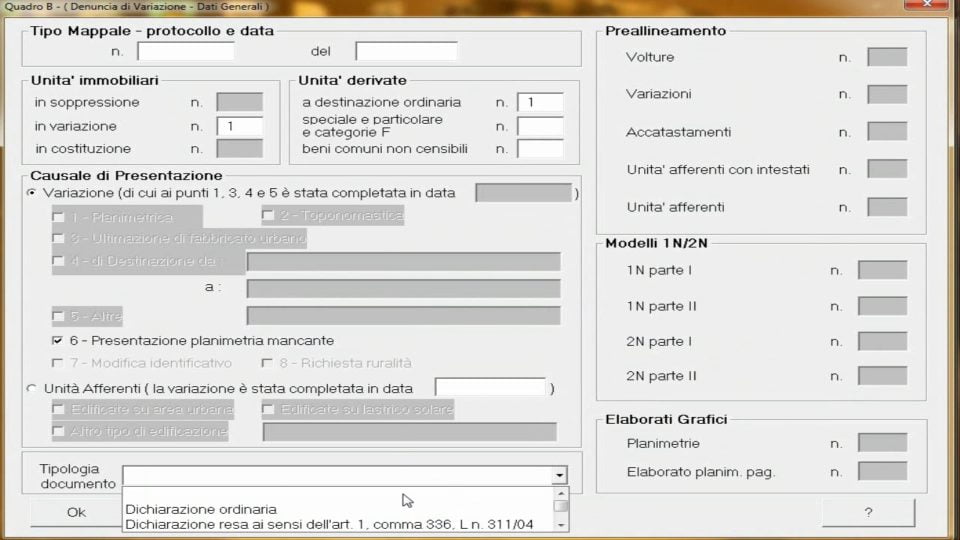Click the dropdown list scroll-down arrow
Viewport: 960px width, 540px height.
tap(561, 525)
